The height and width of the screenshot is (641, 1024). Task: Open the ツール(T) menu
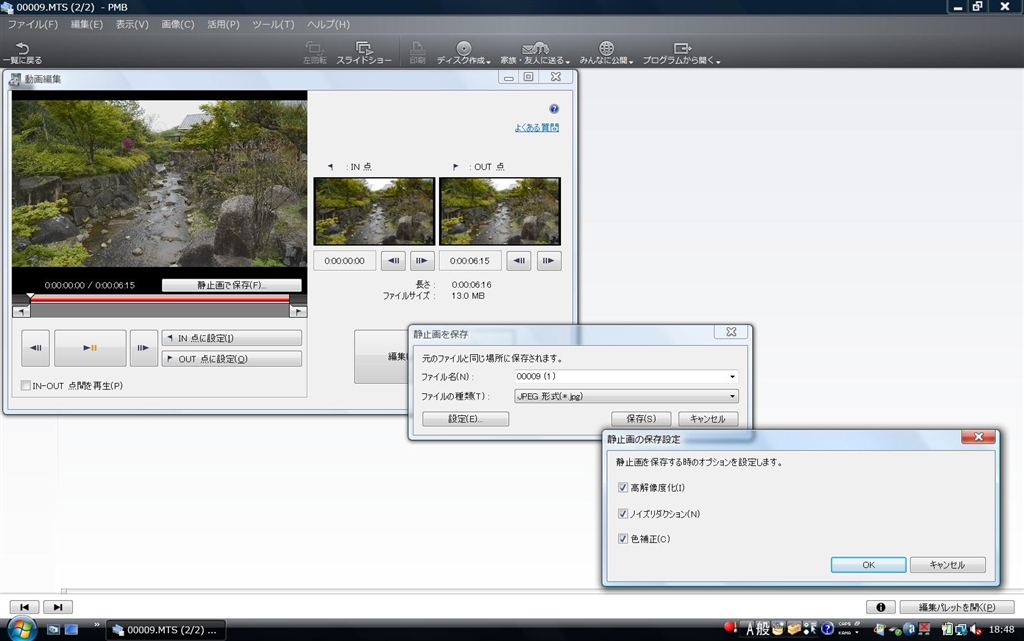pyautogui.click(x=273, y=24)
